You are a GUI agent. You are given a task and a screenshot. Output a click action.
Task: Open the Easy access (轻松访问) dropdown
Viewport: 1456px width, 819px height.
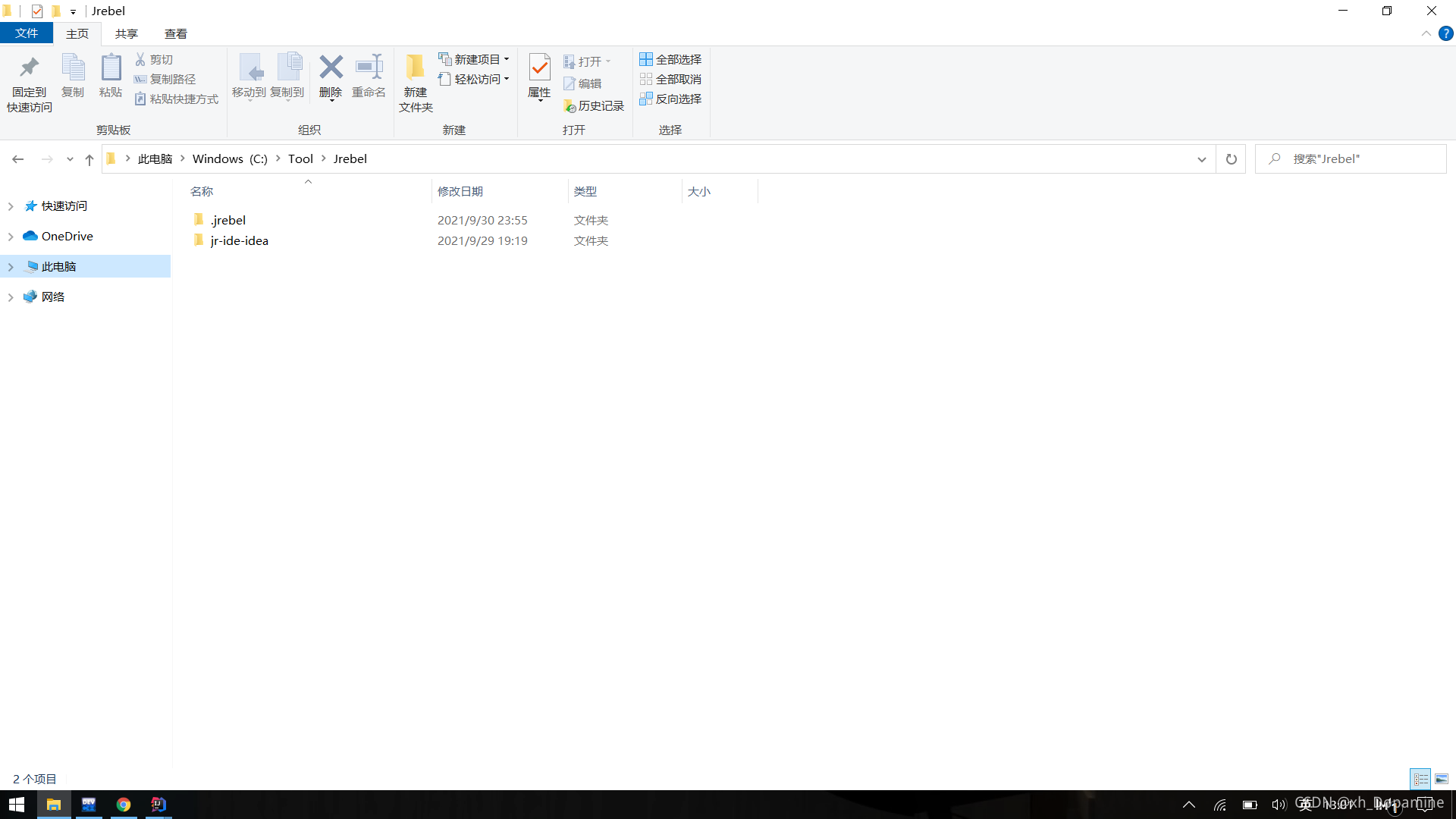(x=474, y=79)
